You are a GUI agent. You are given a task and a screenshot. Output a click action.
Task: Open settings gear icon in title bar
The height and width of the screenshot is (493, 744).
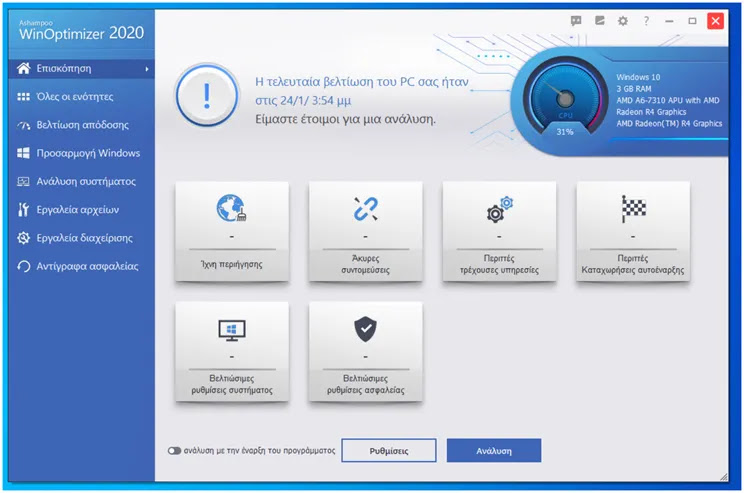623,21
